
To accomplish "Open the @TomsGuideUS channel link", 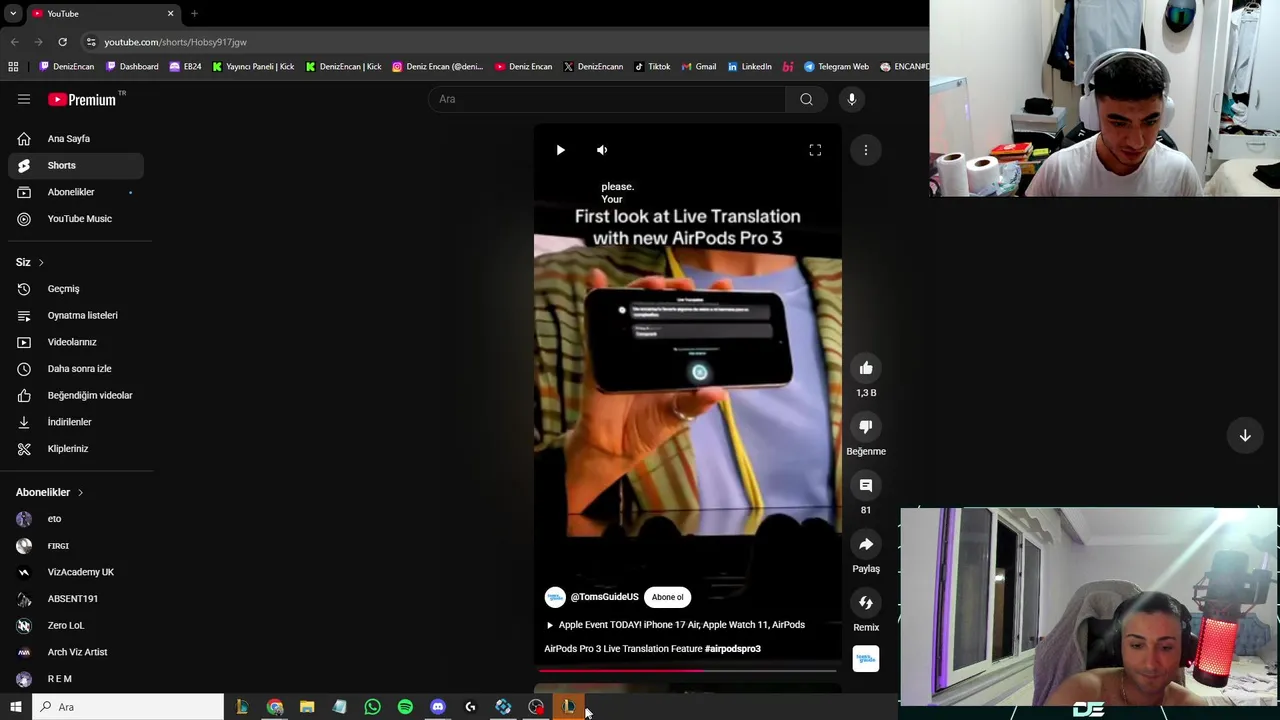I will pos(604,597).
